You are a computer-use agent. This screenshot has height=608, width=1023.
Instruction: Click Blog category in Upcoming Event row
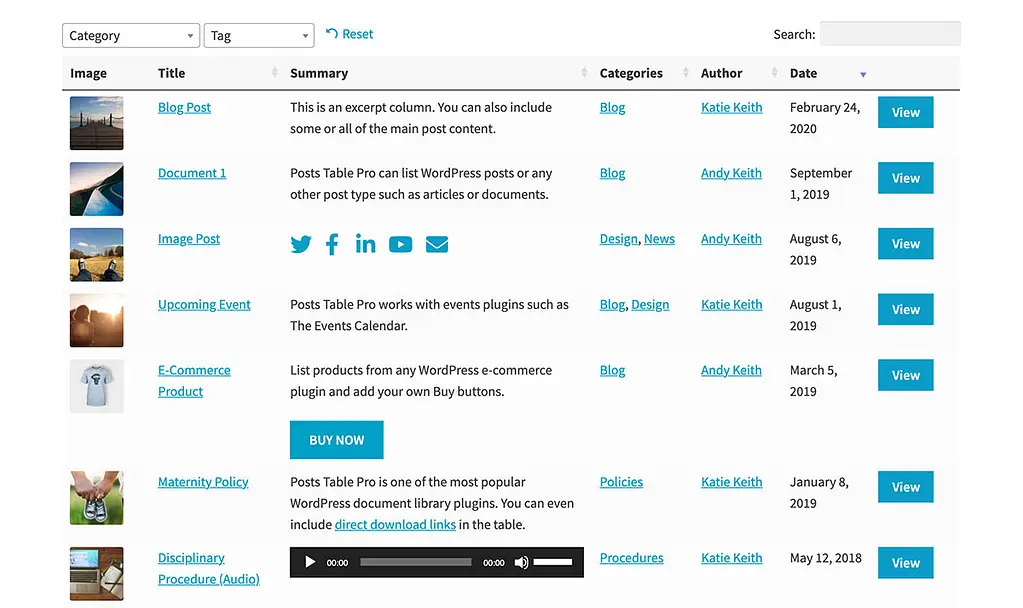[613, 305]
